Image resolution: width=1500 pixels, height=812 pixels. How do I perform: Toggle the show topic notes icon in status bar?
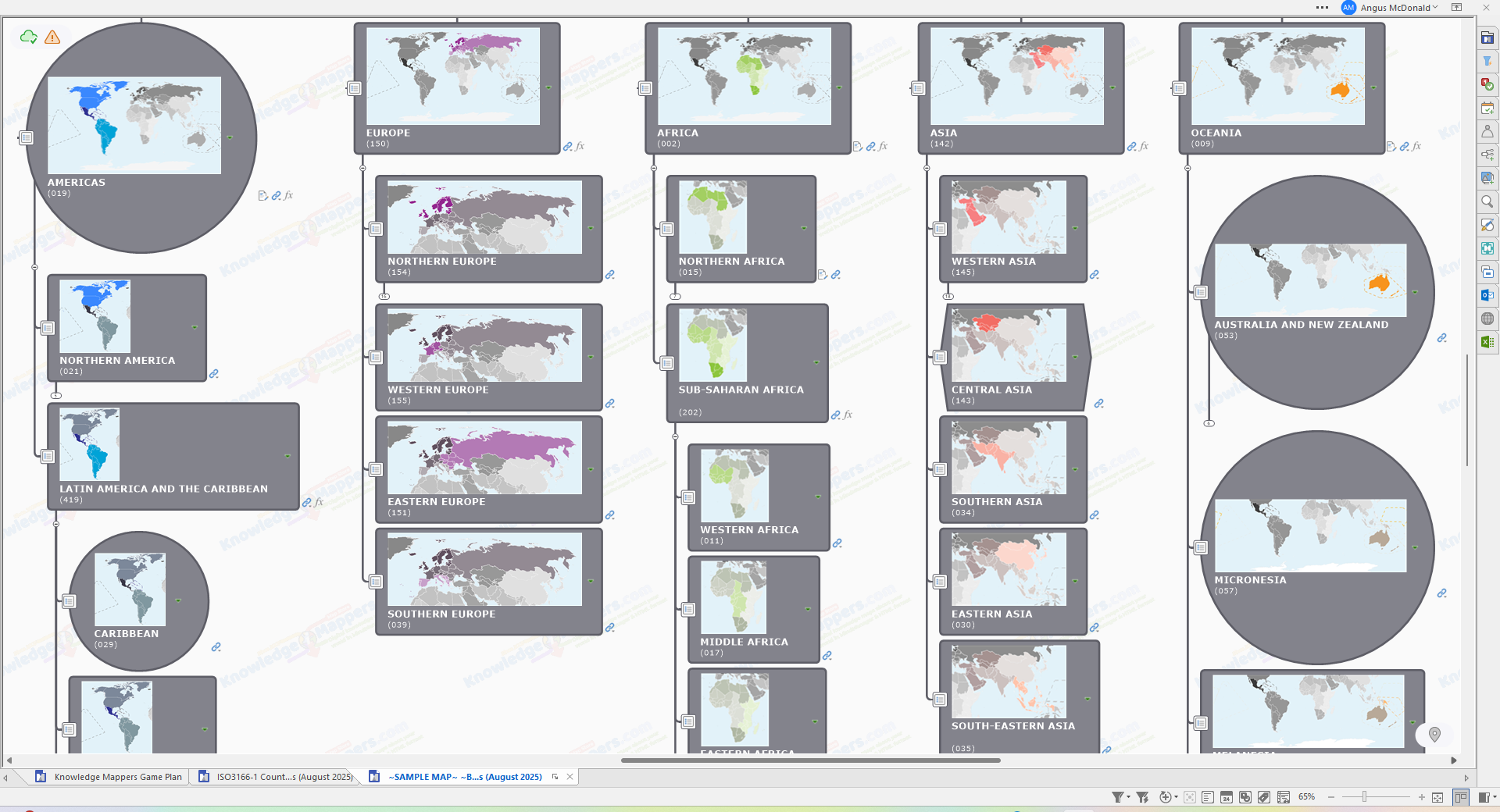pos(1208,797)
